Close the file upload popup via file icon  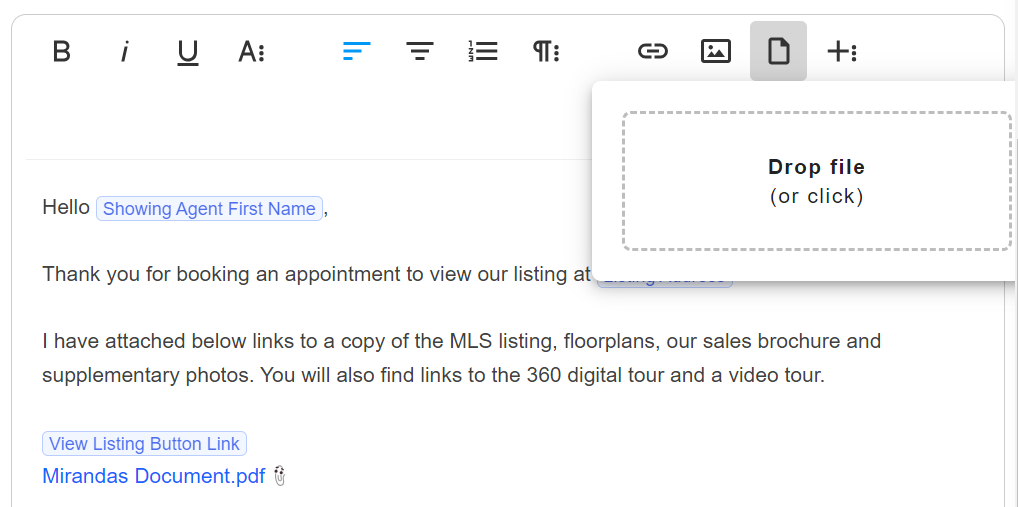pos(778,51)
